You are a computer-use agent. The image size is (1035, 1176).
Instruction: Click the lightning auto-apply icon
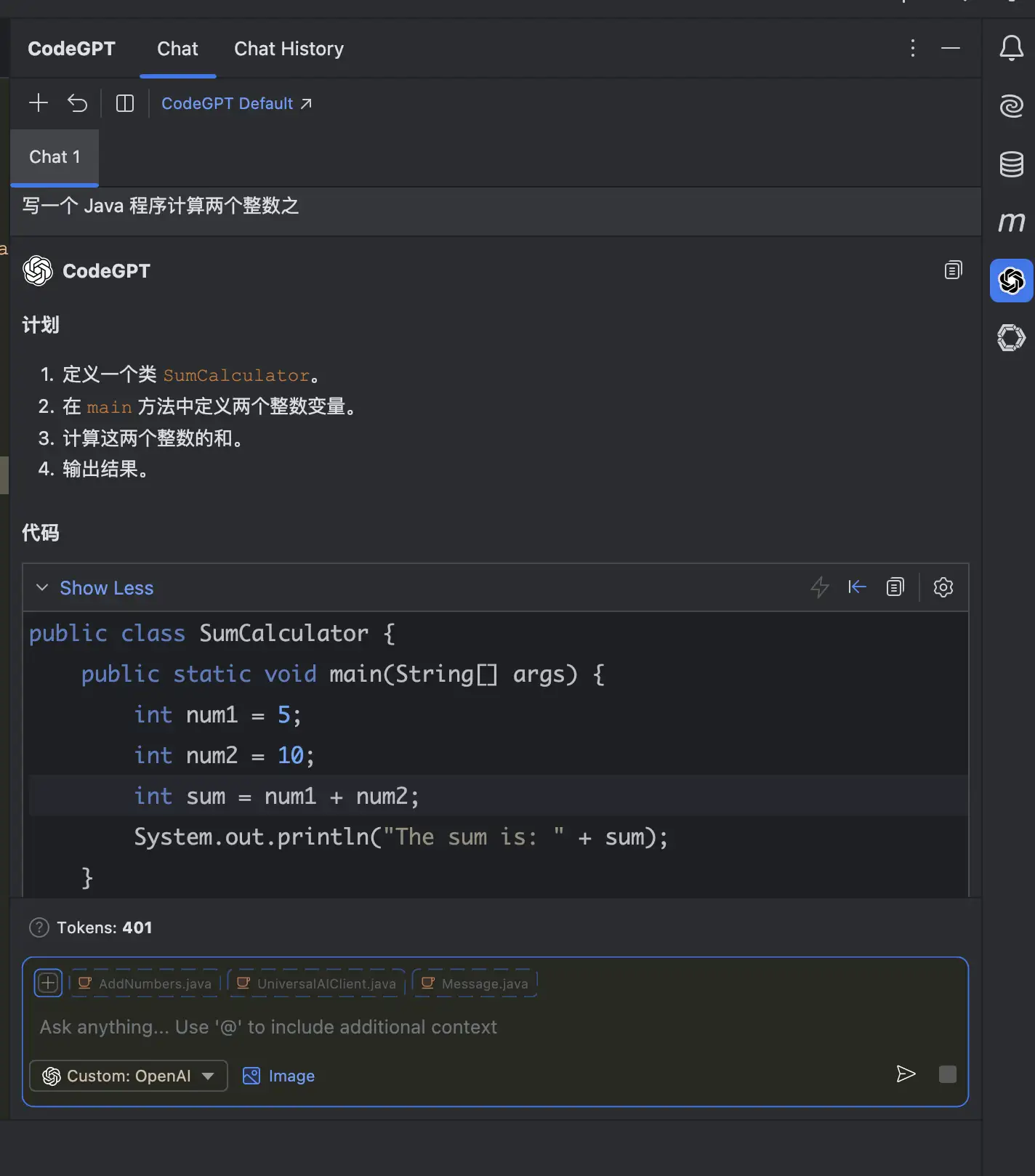click(x=820, y=587)
